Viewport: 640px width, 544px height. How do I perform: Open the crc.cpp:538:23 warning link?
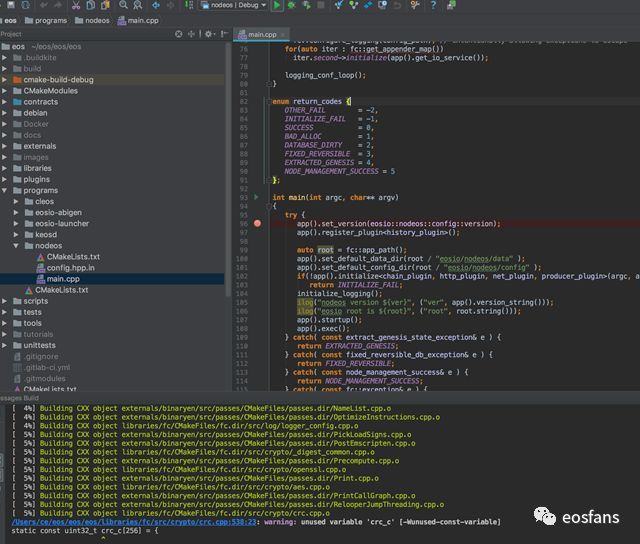coord(134,522)
